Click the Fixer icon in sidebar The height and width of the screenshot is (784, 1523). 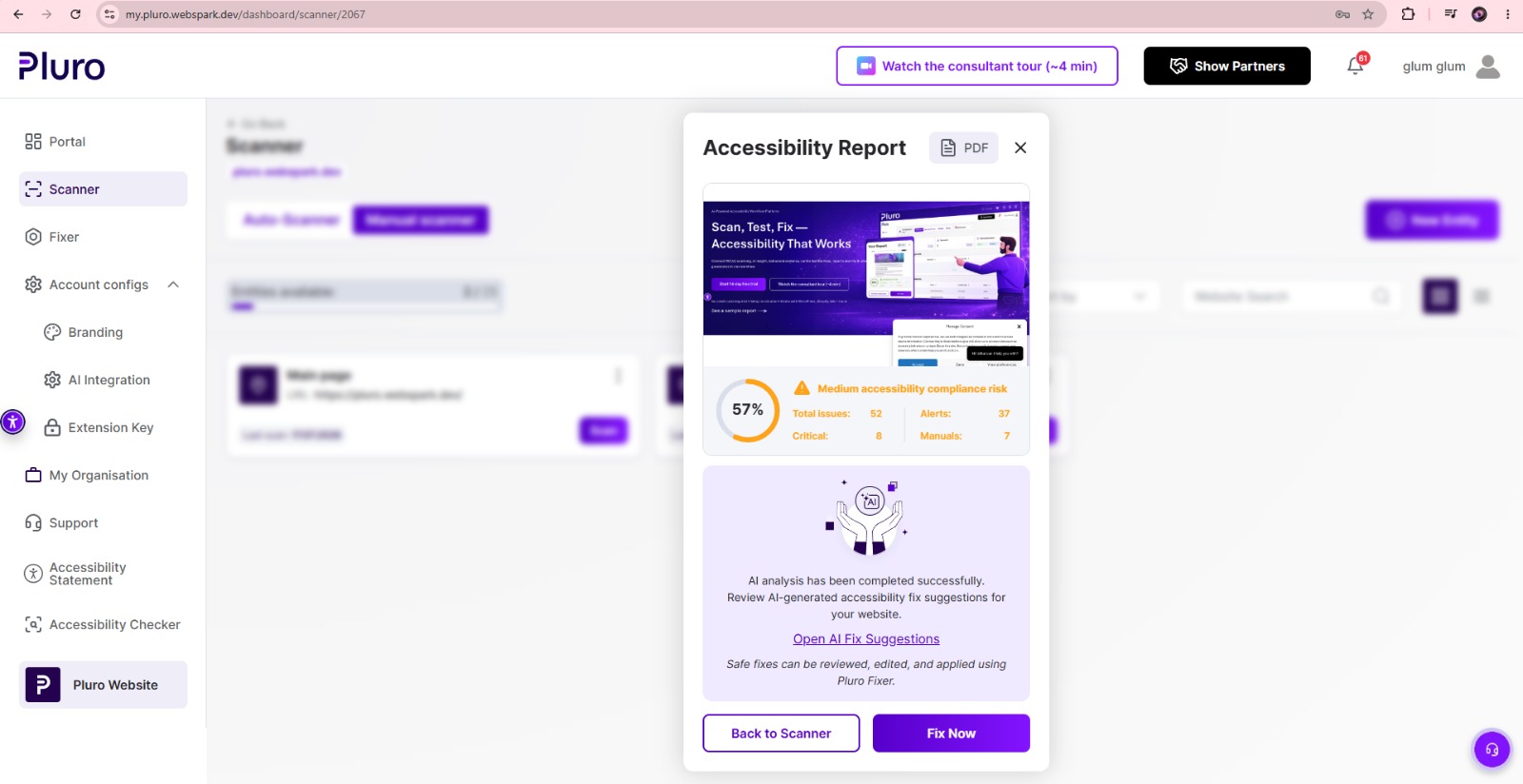pos(33,237)
